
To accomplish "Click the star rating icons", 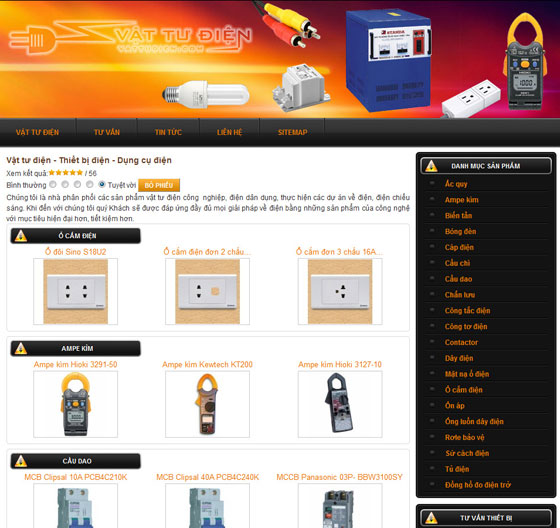I will pyautogui.click(x=66, y=173).
